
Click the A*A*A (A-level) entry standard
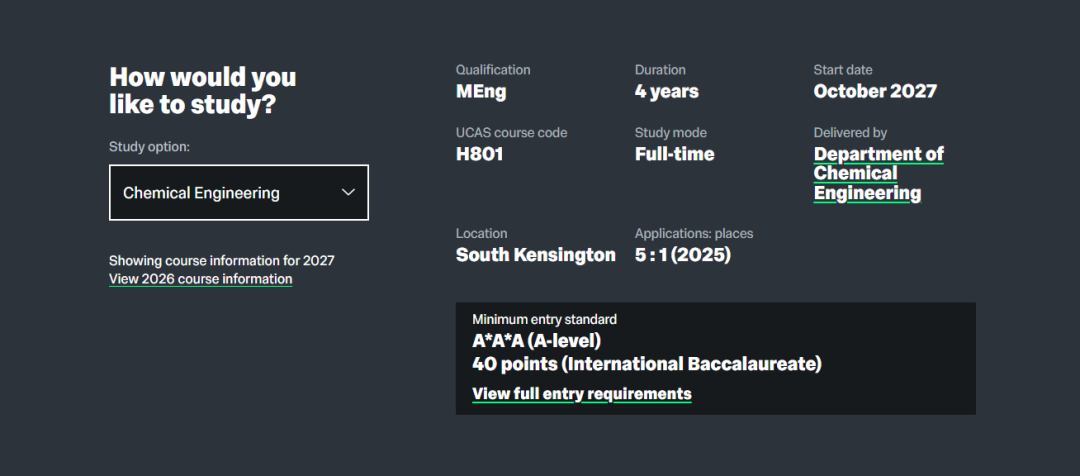[x=536, y=341]
